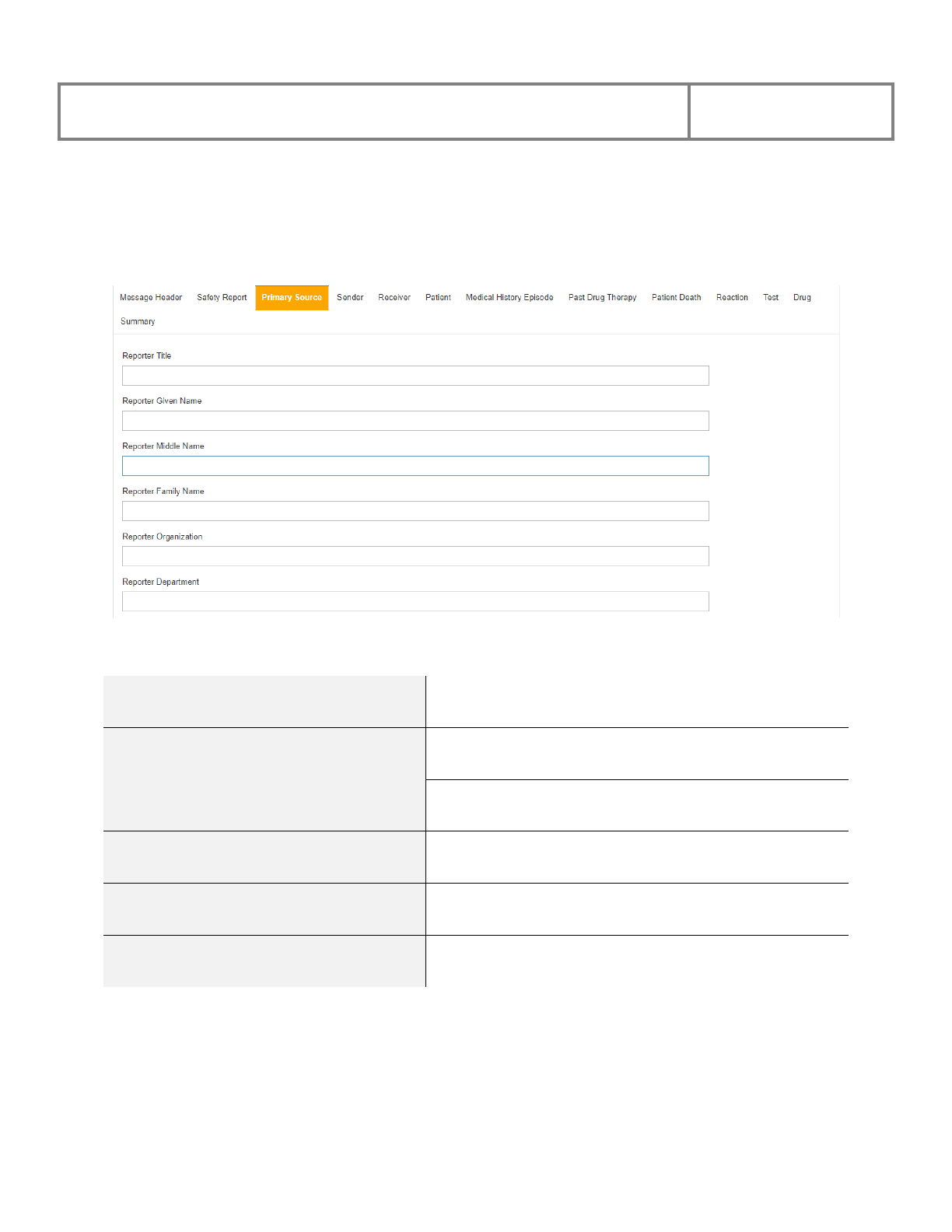Viewport: 952px width, 1232px height.
Task: Select the Reporter Family Name field
Action: coord(415,511)
